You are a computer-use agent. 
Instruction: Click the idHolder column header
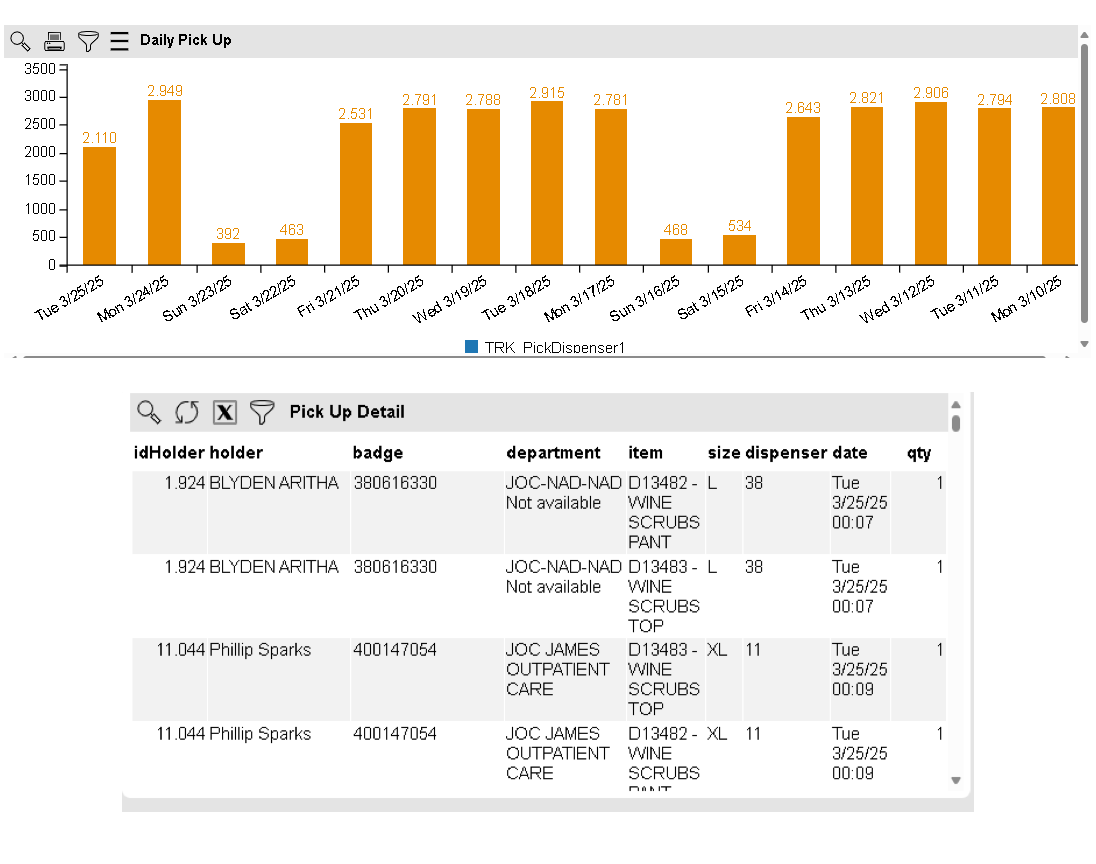[169, 453]
